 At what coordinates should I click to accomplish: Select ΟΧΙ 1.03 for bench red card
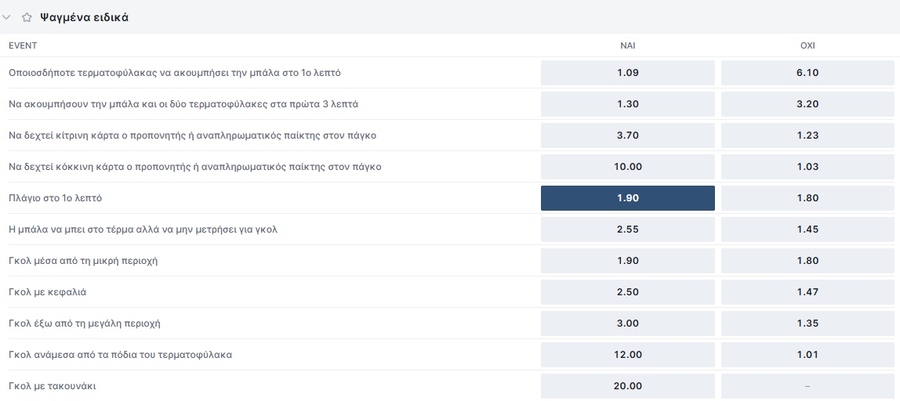click(x=808, y=167)
